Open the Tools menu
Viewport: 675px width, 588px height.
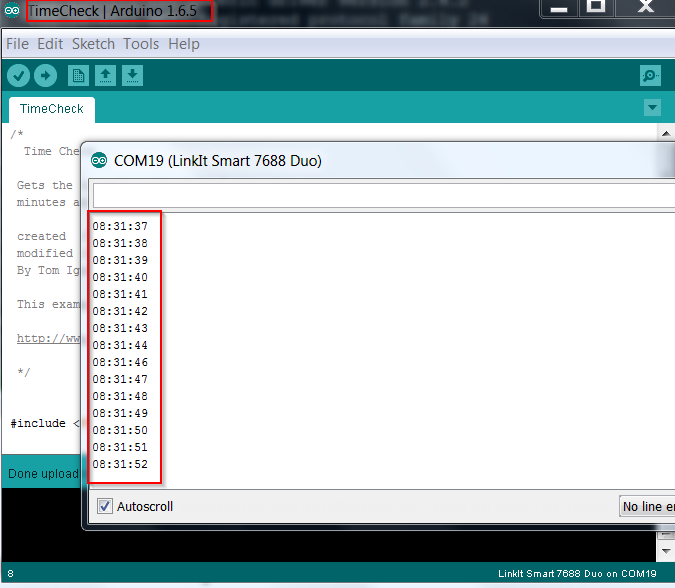[141, 44]
